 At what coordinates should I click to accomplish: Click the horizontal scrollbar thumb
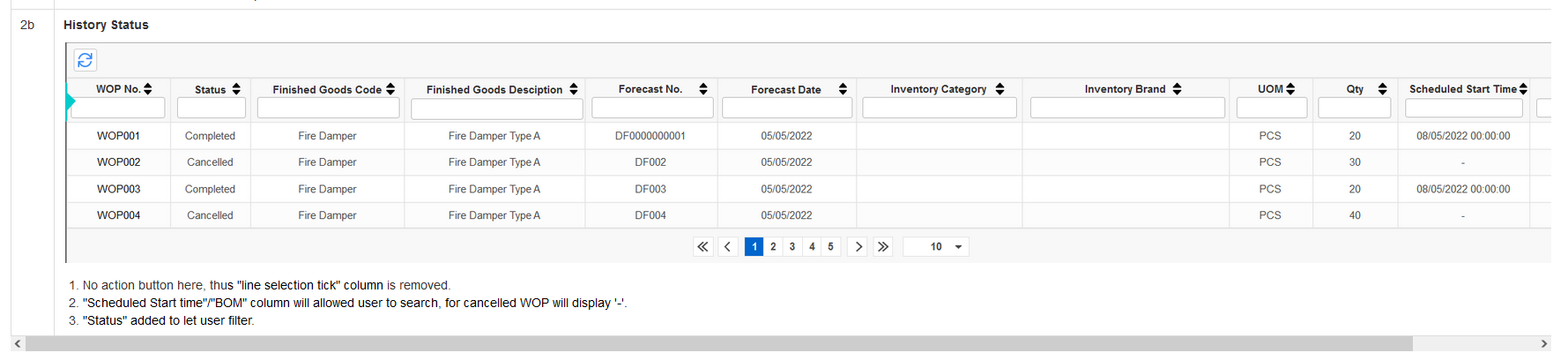tap(719, 343)
